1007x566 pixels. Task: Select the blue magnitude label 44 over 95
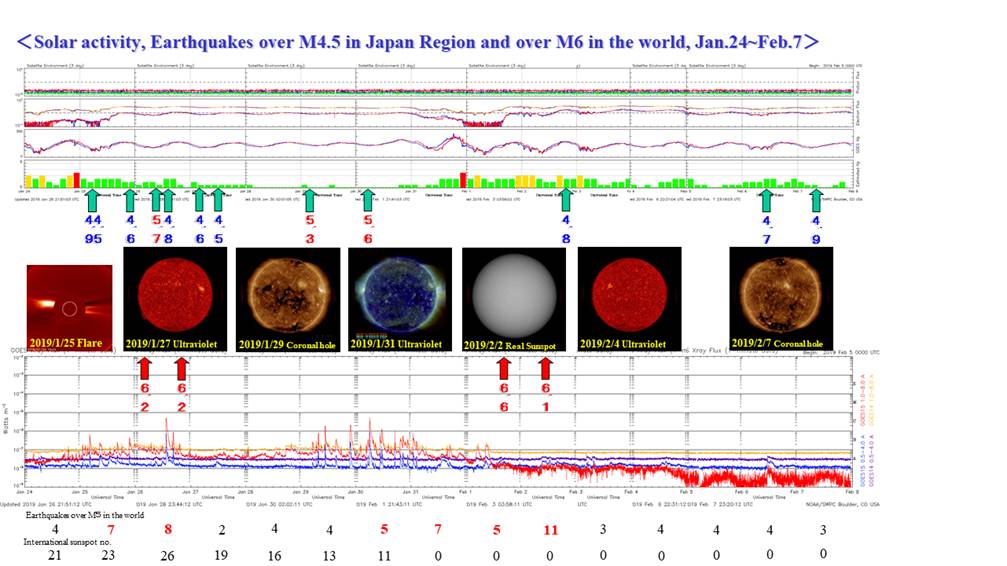point(93,229)
